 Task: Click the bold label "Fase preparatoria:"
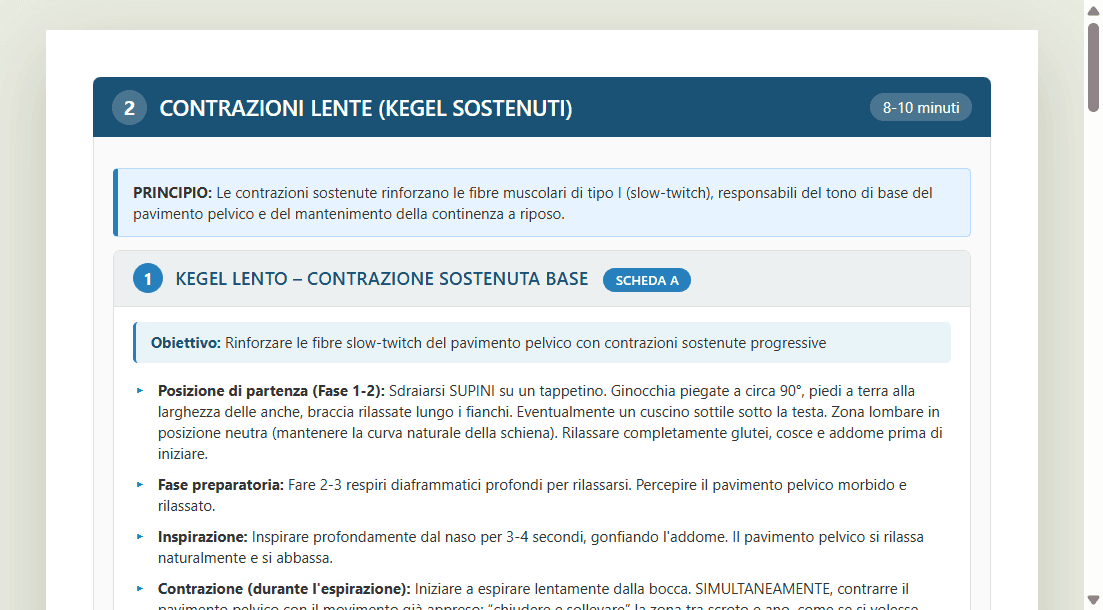coord(221,485)
